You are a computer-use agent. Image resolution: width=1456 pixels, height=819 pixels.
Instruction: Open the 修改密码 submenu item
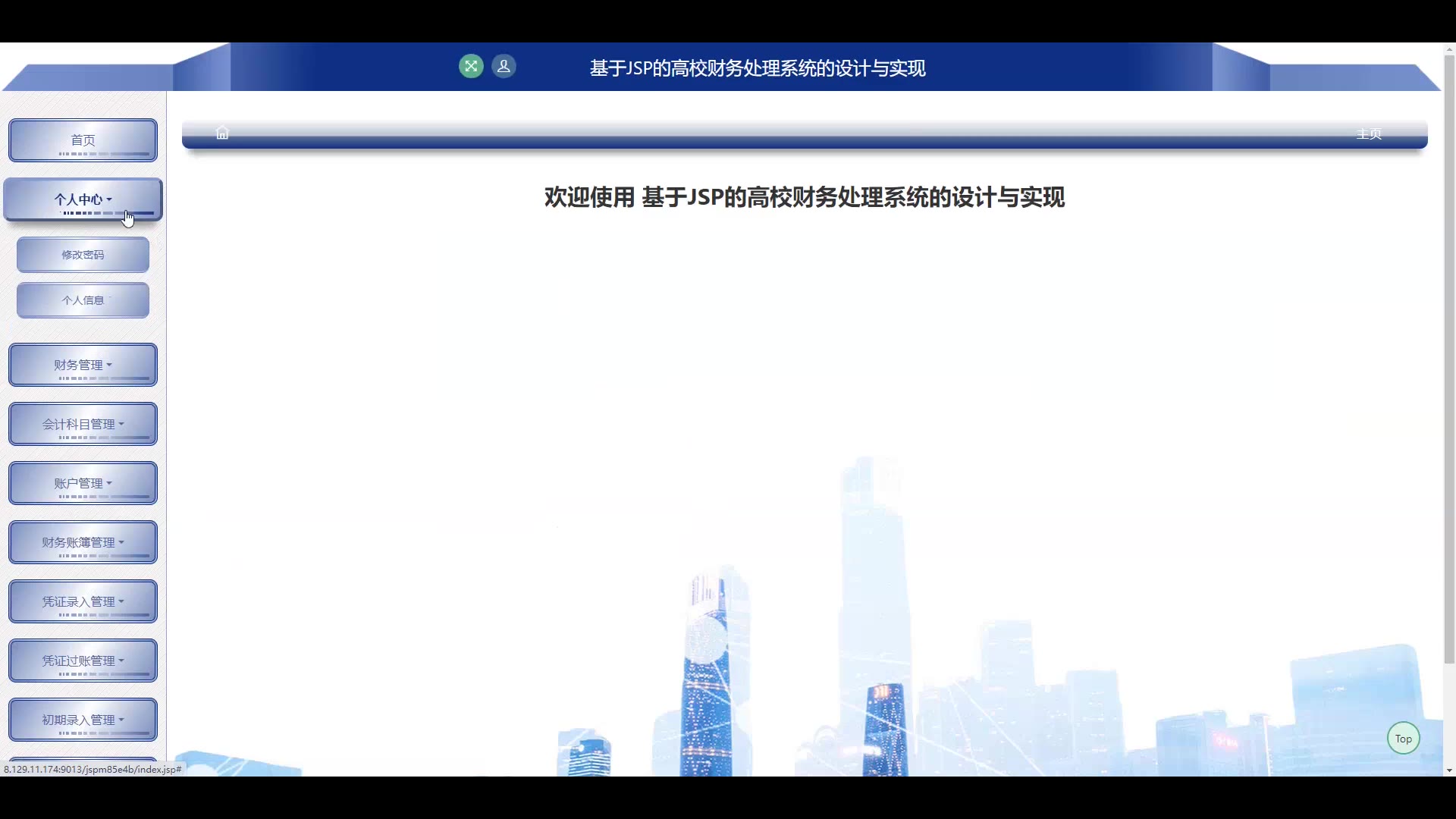coord(83,255)
